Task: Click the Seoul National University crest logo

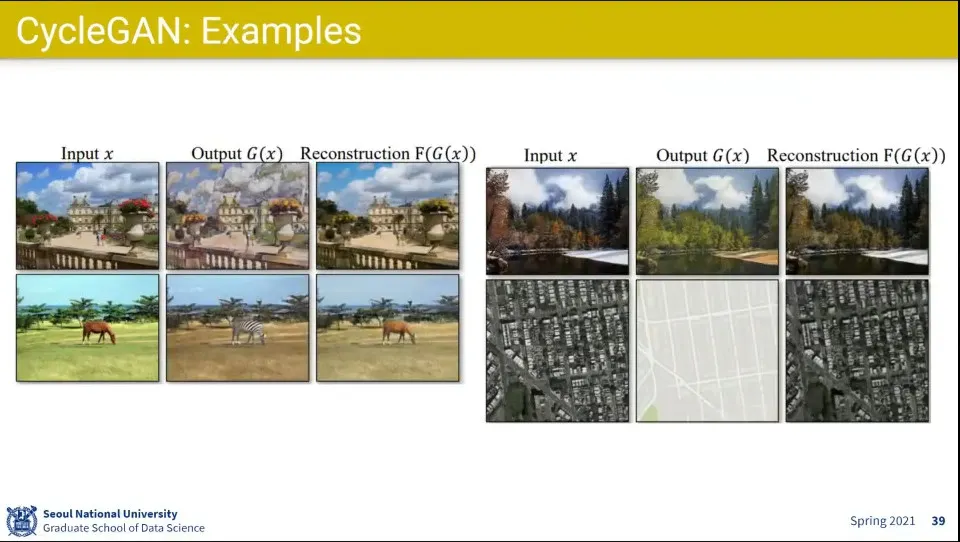Action: (x=21, y=521)
